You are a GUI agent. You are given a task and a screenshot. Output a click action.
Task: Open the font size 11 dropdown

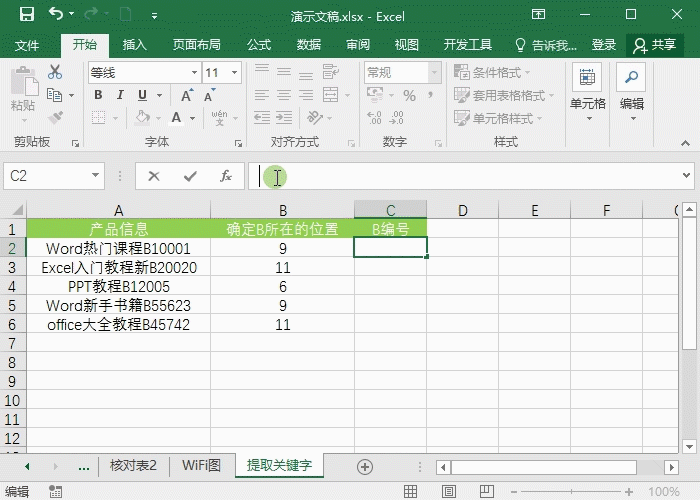click(234, 72)
